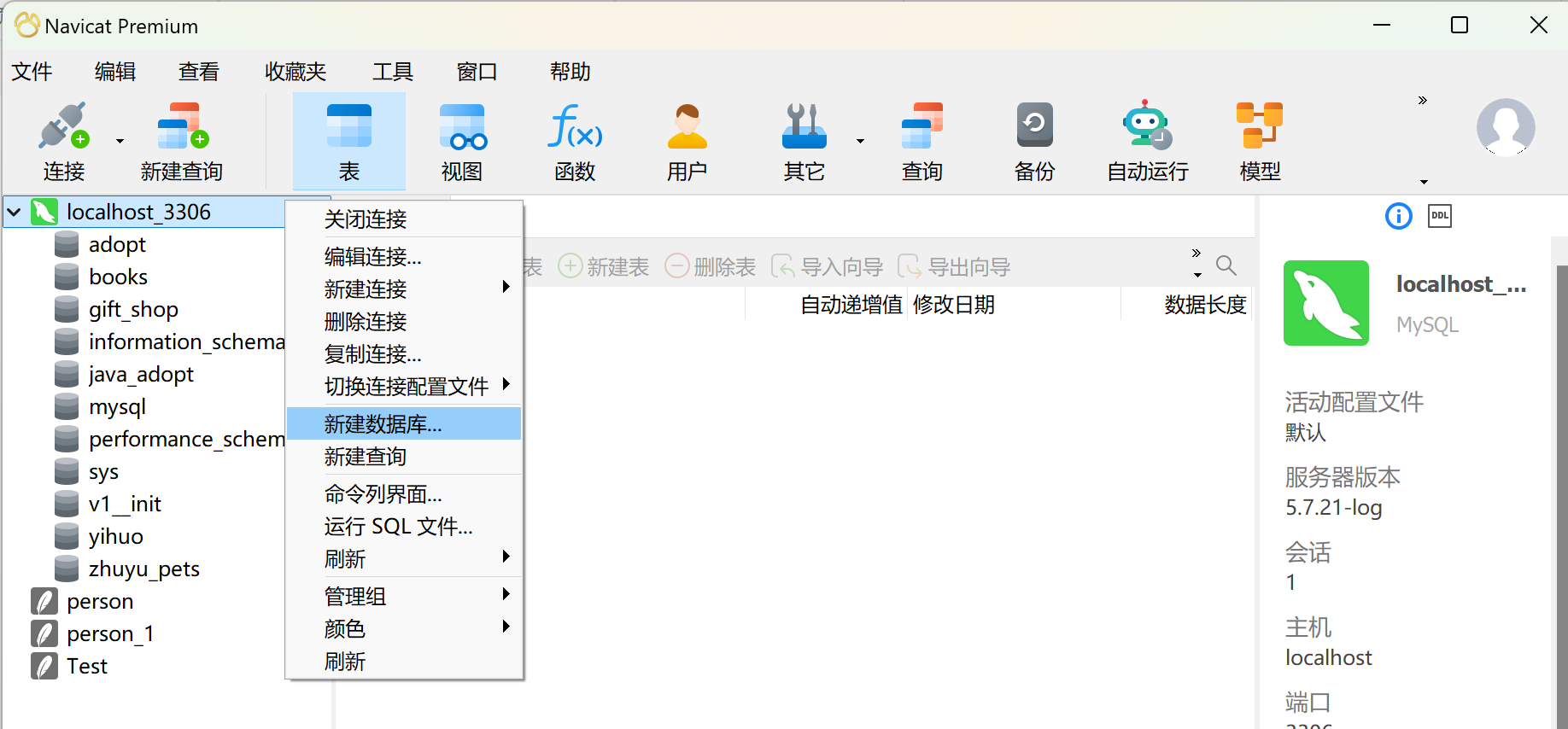Screen dimensions: 1568x729
Task: Collapse the localhost_3306 connection tree
Action: pyautogui.click(x=15, y=212)
